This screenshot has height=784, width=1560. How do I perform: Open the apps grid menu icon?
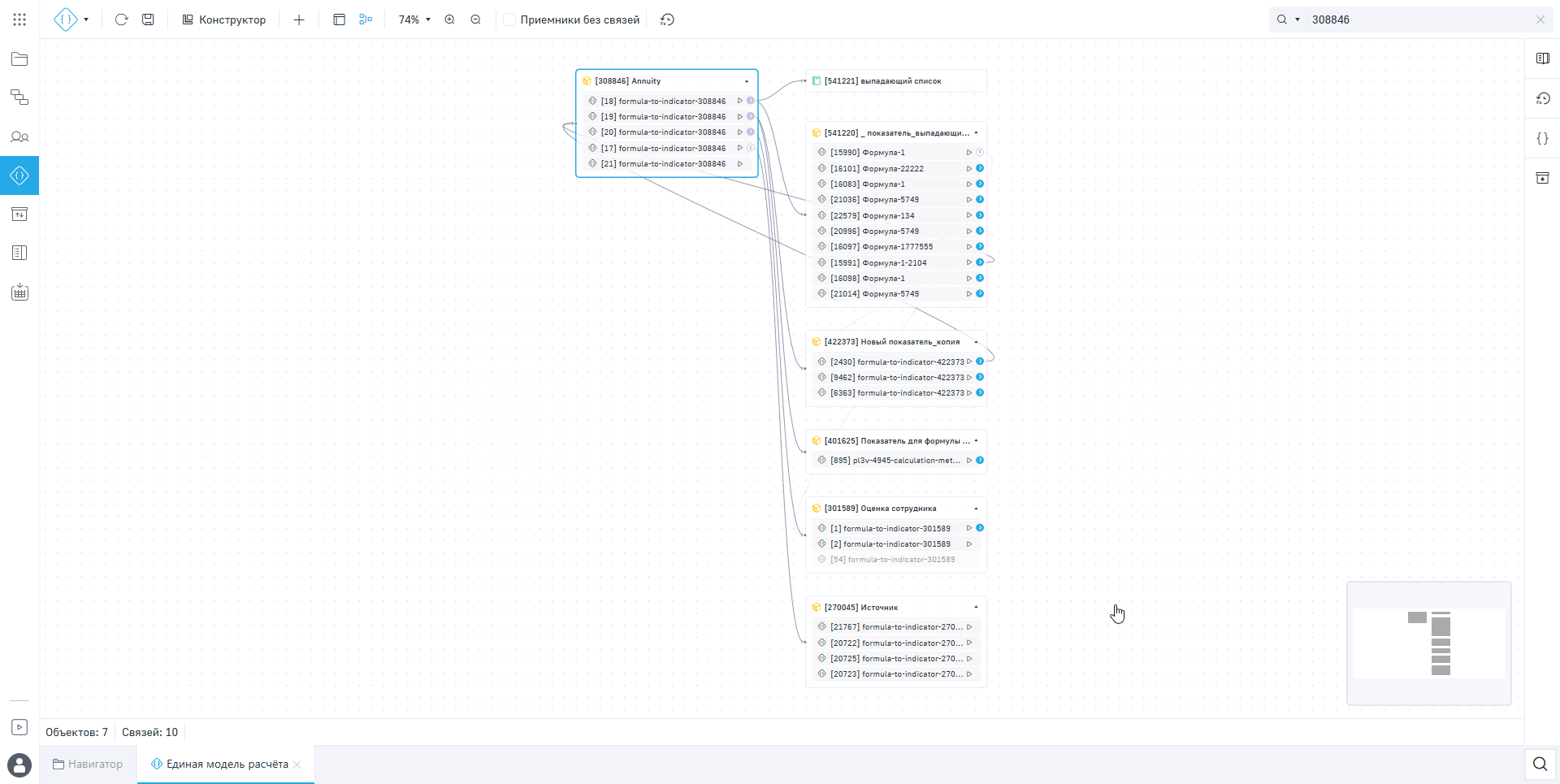tap(19, 19)
